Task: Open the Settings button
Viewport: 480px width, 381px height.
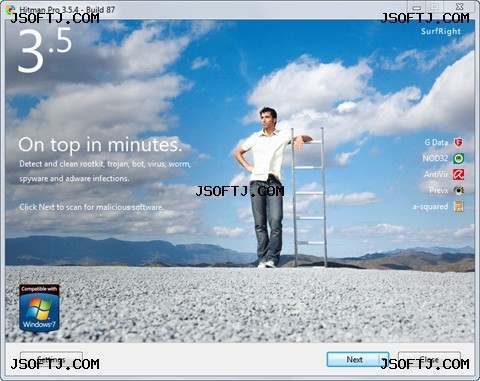Action: click(51, 360)
